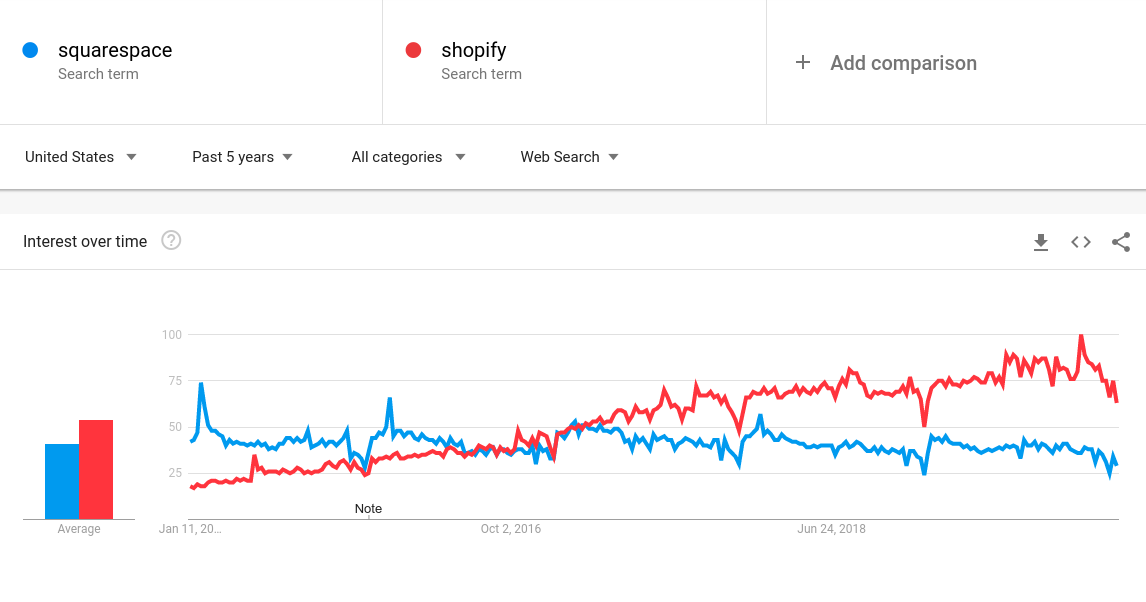Click the shopify peak at 100
1146x602 pixels.
tap(1081, 336)
